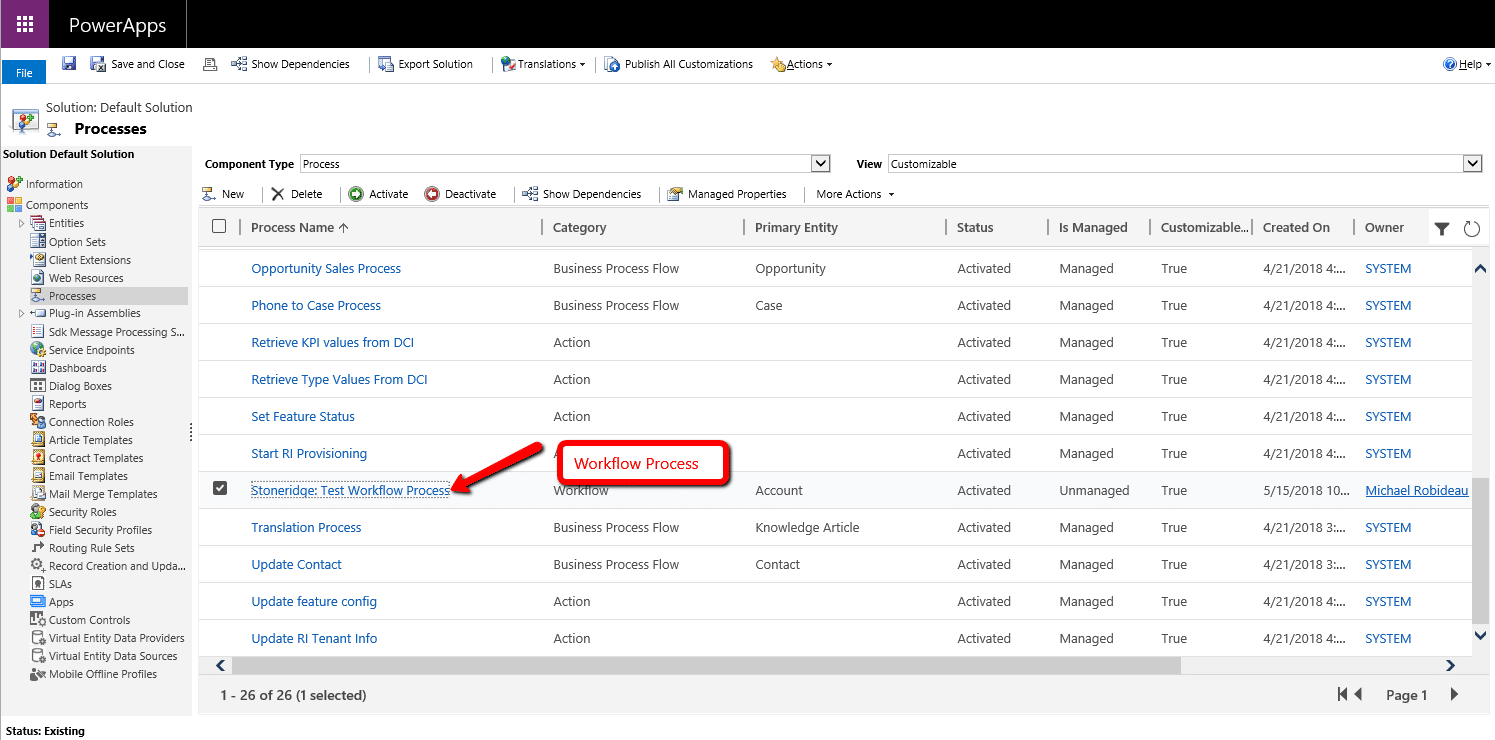
Task: Select the Export Solution toolbar icon
Action: [x=425, y=63]
